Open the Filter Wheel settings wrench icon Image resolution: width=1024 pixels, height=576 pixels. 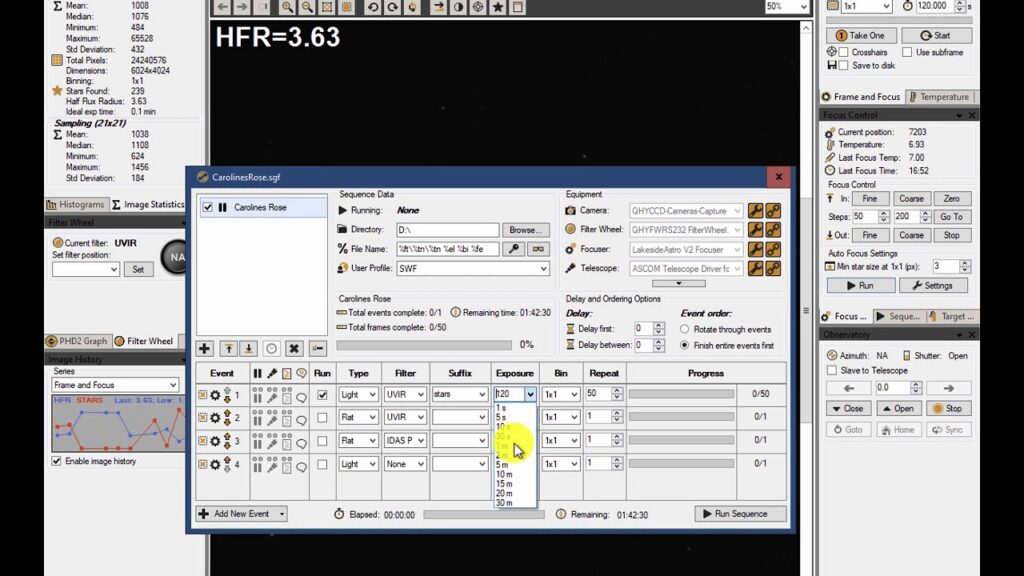point(756,230)
